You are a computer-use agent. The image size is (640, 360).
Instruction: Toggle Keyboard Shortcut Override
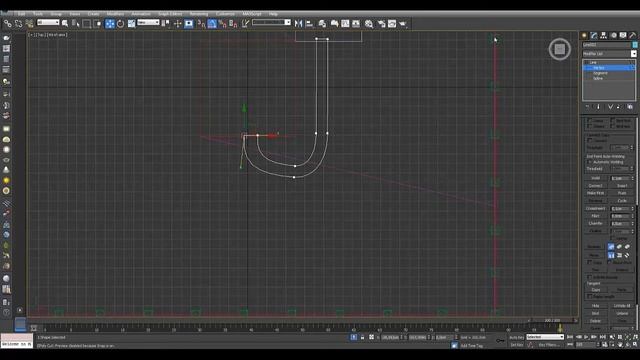(189, 24)
